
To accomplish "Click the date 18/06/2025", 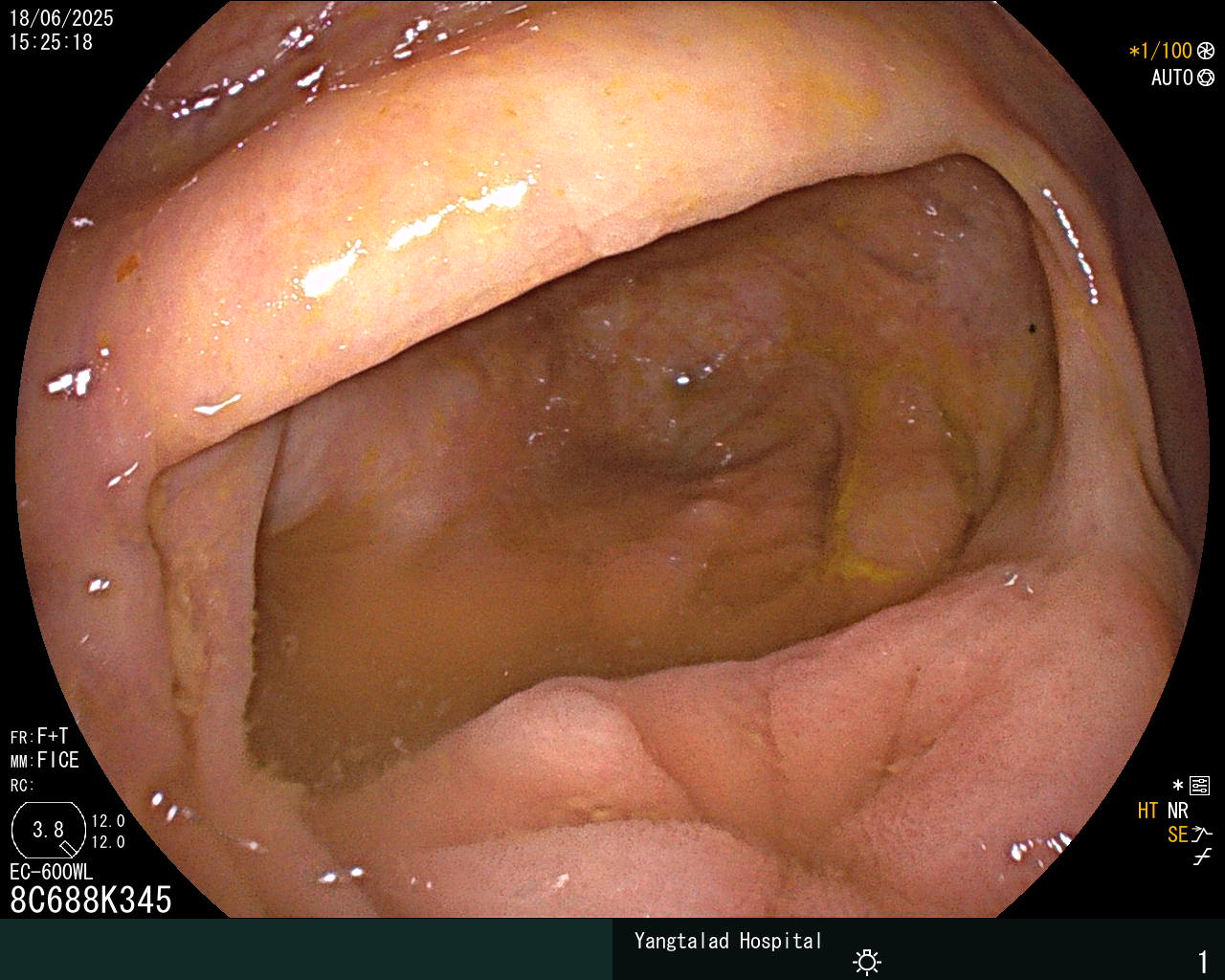I will coord(61,18).
